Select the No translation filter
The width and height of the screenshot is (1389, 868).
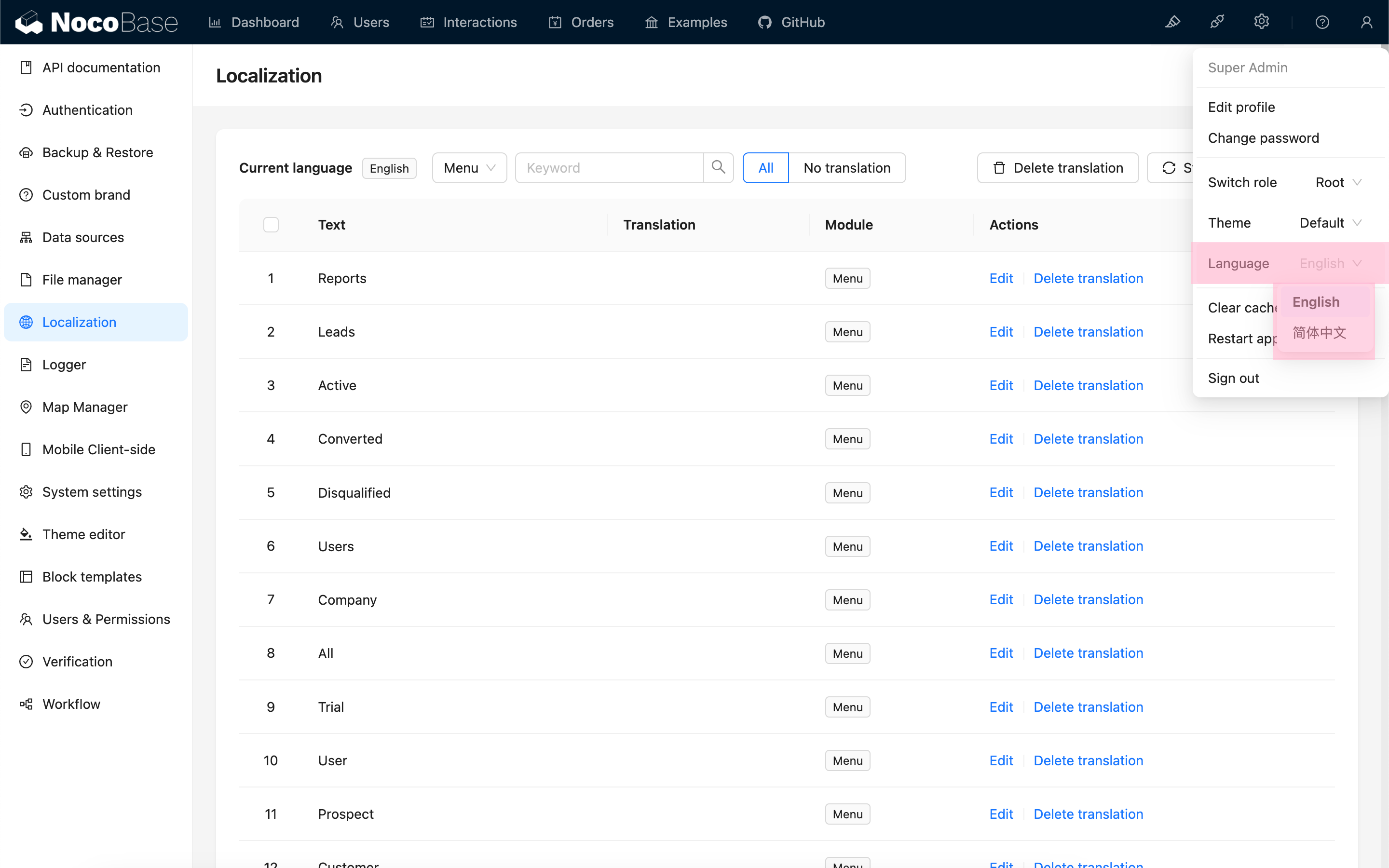click(846, 168)
